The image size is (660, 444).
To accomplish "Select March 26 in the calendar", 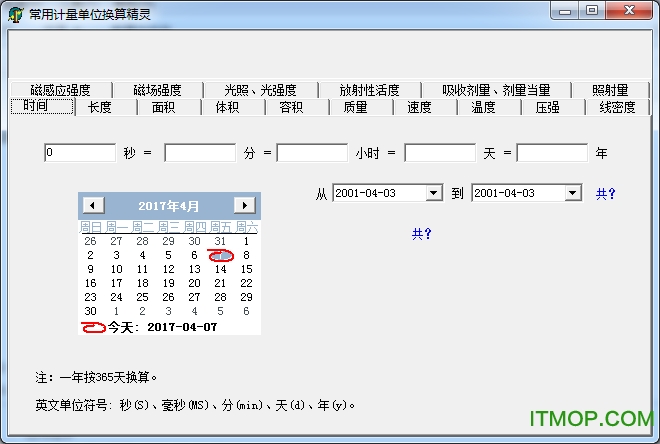I will [x=90, y=241].
